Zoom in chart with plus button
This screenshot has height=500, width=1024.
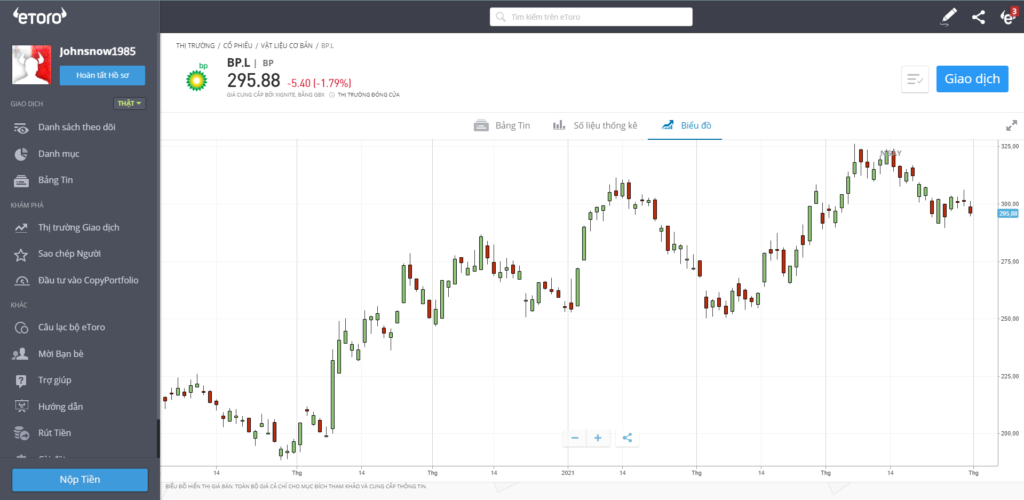(x=598, y=438)
